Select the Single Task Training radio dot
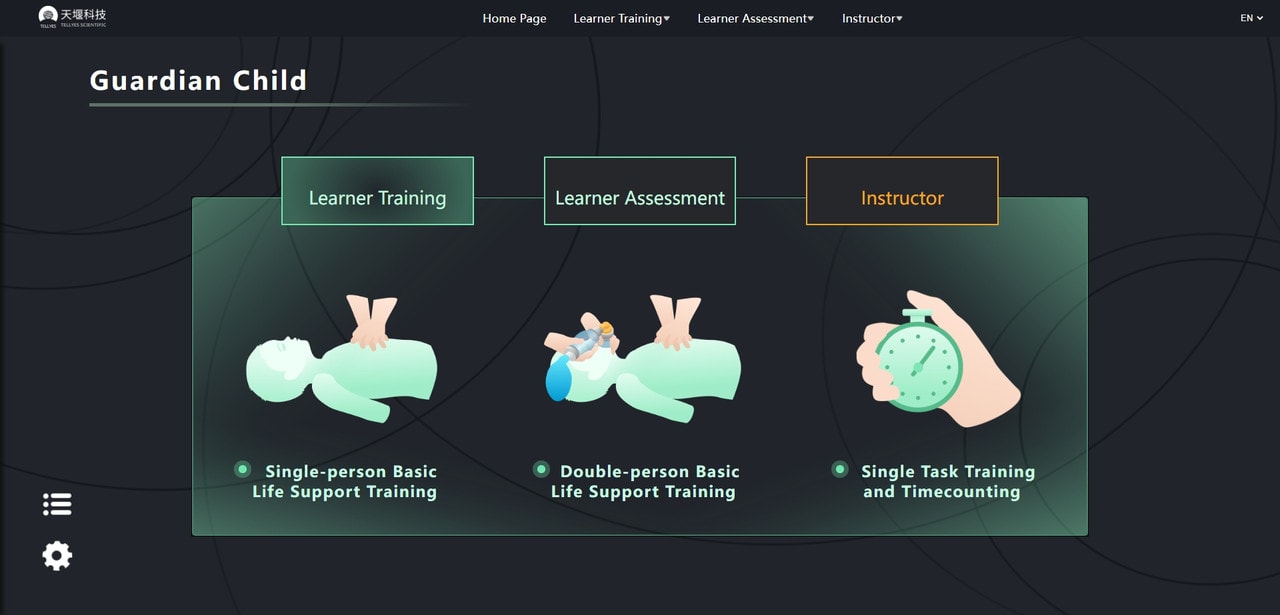The width and height of the screenshot is (1280, 615). [x=840, y=469]
